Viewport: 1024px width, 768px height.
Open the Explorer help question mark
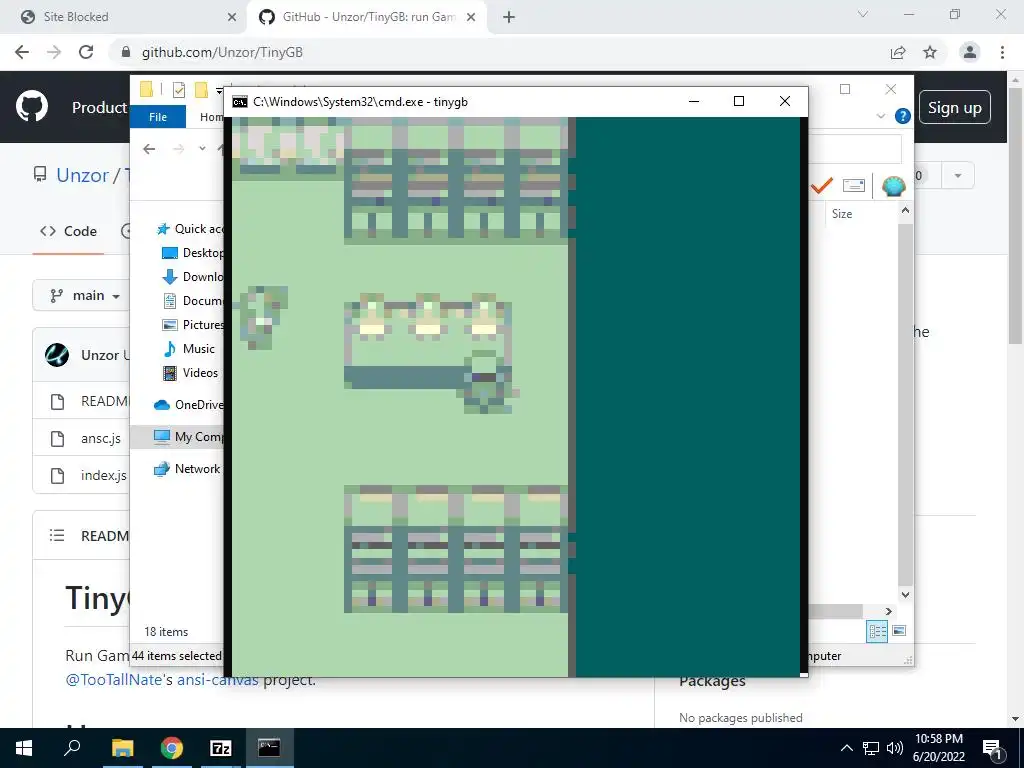tap(903, 116)
